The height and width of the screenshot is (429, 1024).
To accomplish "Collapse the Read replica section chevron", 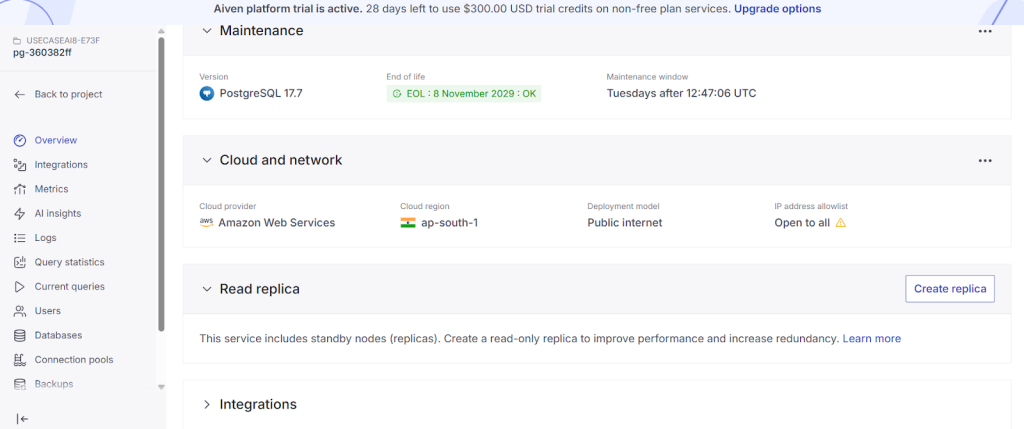I will tap(207, 289).
